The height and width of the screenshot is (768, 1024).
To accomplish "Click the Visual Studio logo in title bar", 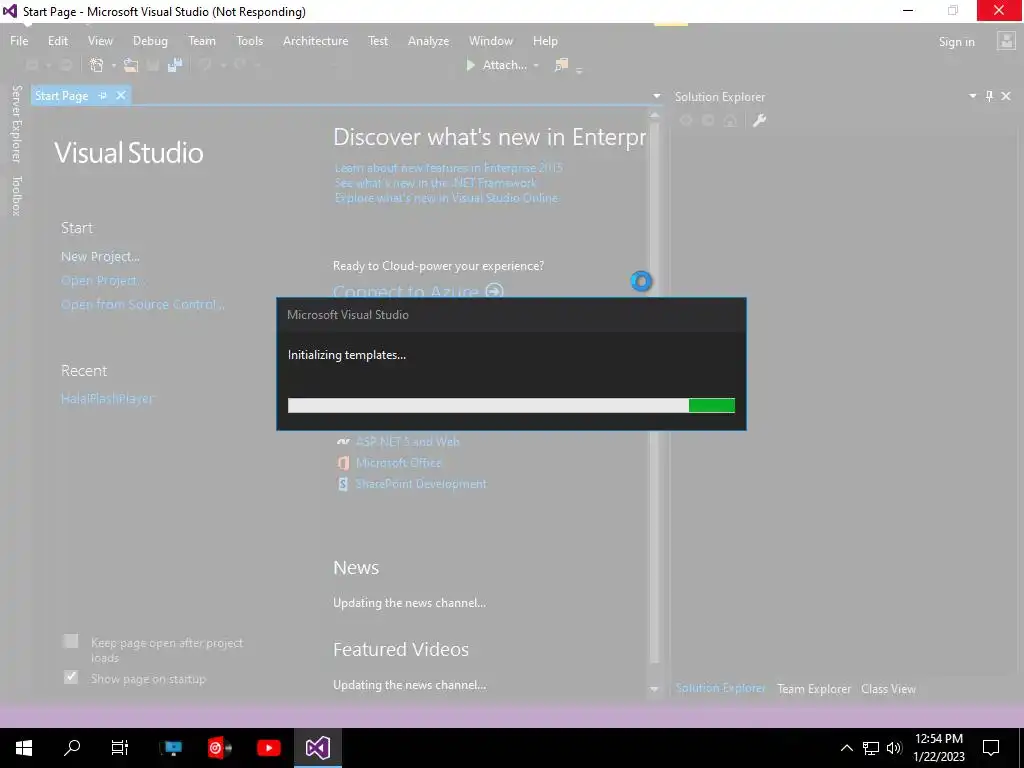I will tap(10, 11).
